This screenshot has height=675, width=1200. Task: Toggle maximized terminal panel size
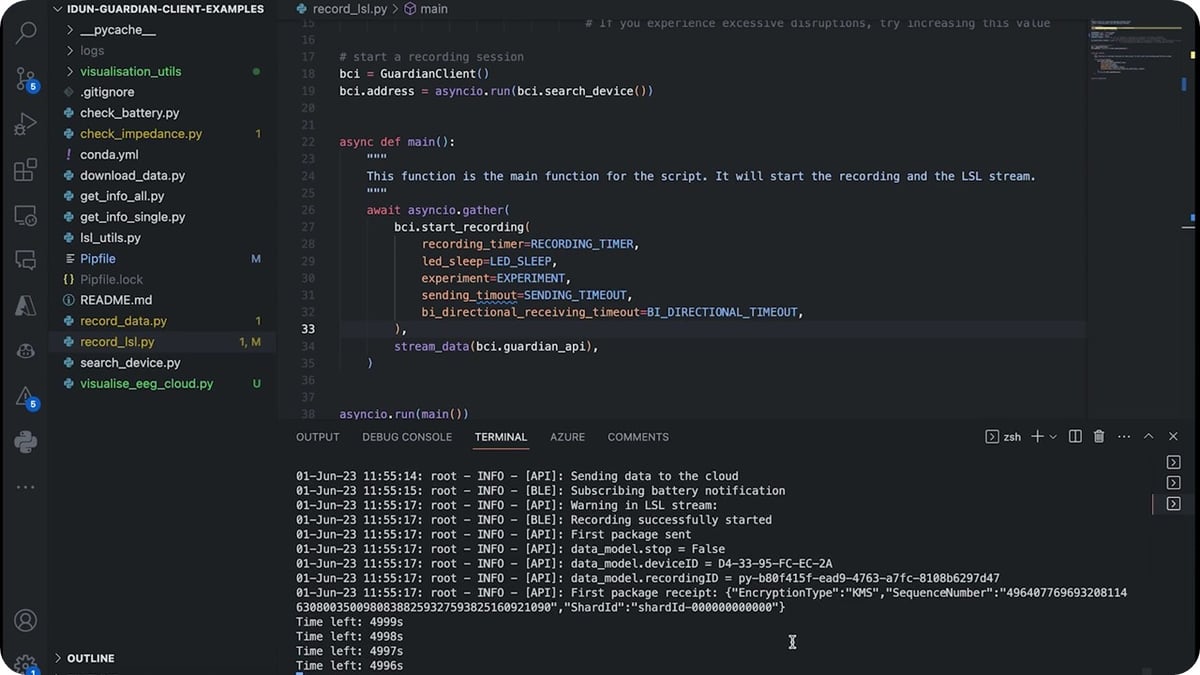tap(1149, 437)
